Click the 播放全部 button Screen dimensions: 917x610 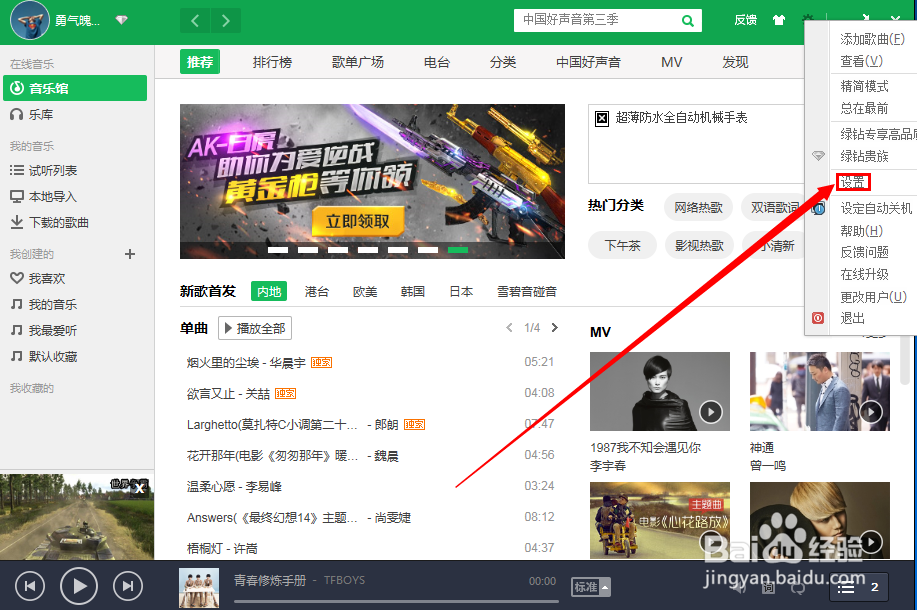[255, 328]
